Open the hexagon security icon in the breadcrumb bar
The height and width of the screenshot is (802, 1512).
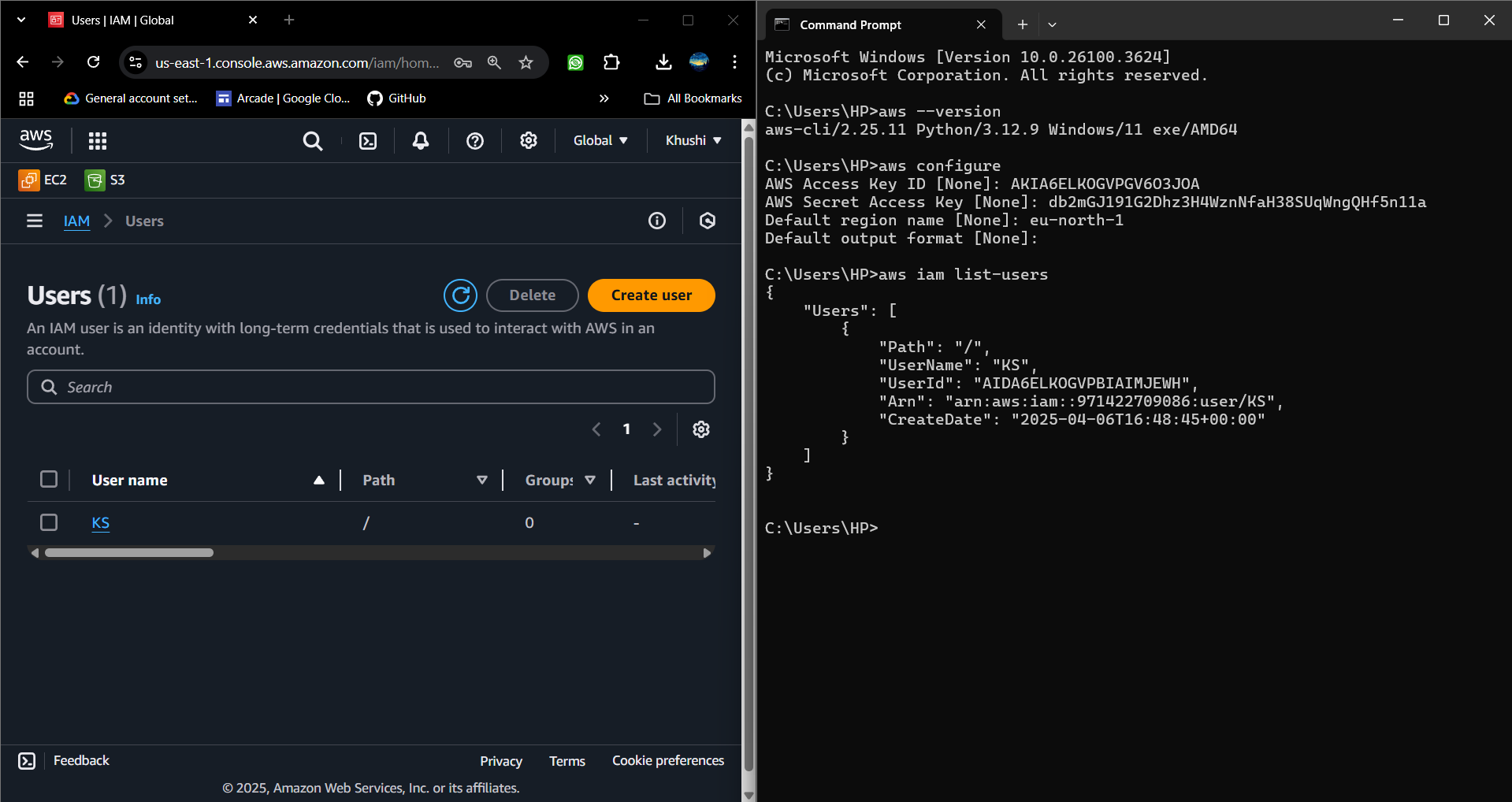tap(708, 221)
